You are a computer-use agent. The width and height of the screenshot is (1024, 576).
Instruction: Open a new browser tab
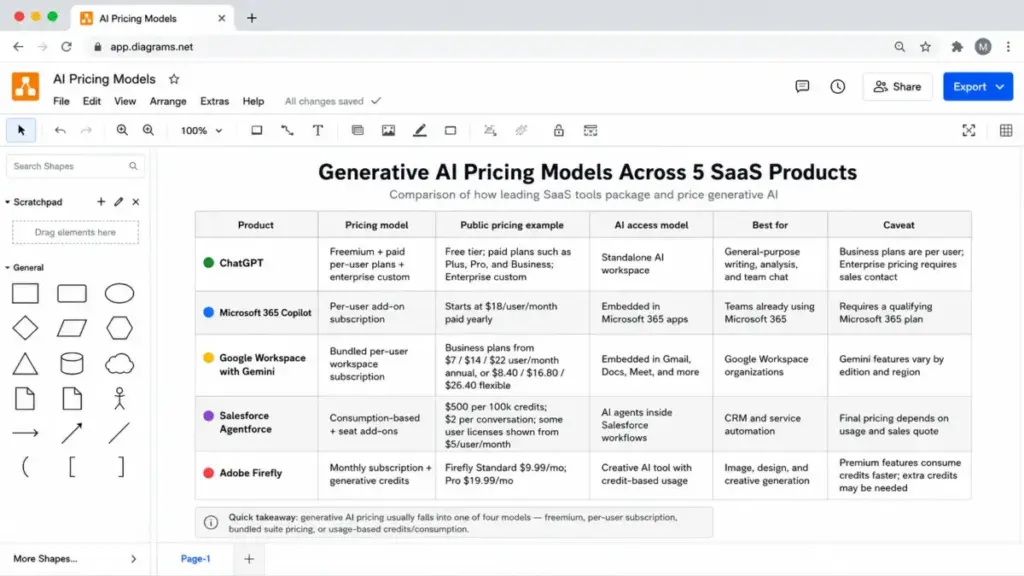252,18
